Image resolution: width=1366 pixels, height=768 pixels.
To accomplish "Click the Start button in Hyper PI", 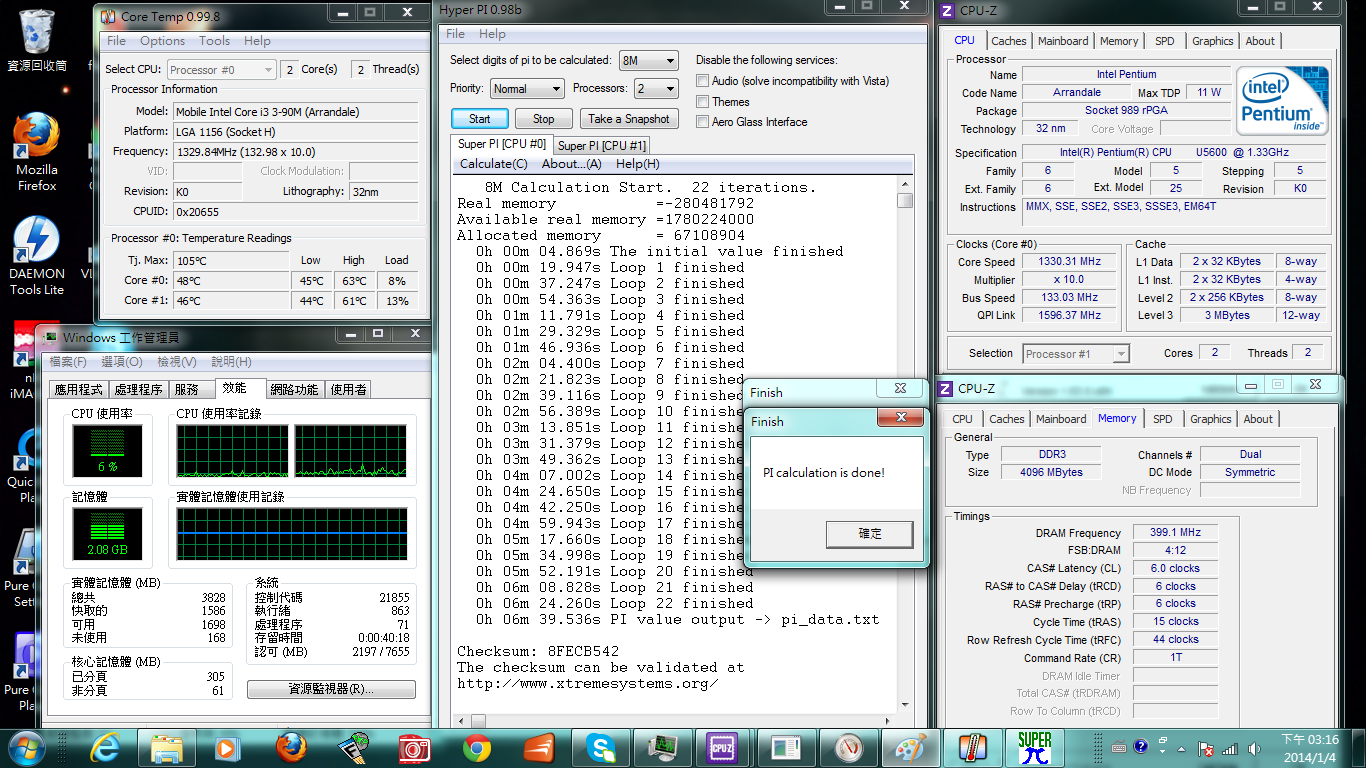I will pos(480,119).
